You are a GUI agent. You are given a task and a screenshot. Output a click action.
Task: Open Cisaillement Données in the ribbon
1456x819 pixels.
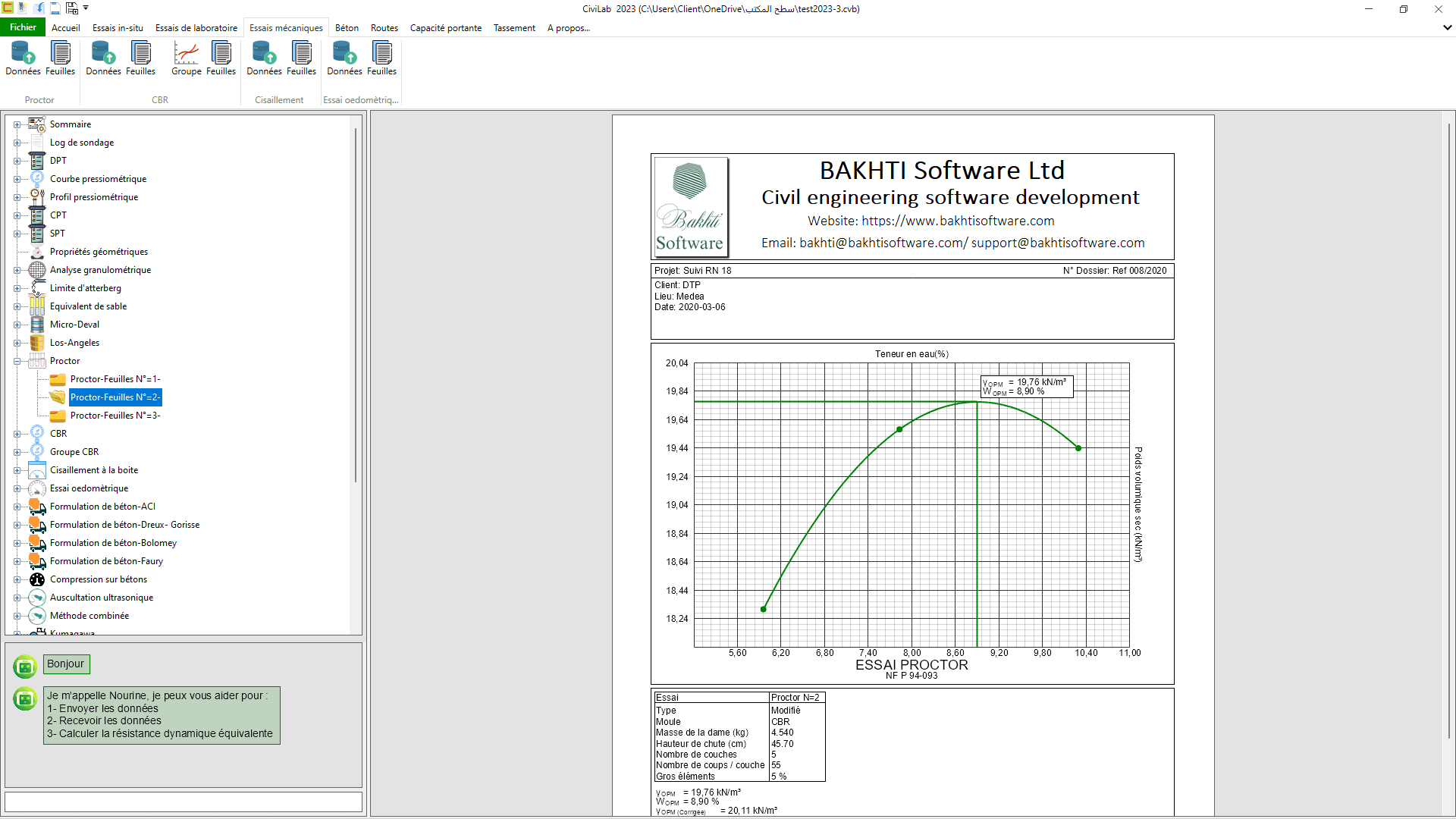(x=264, y=58)
